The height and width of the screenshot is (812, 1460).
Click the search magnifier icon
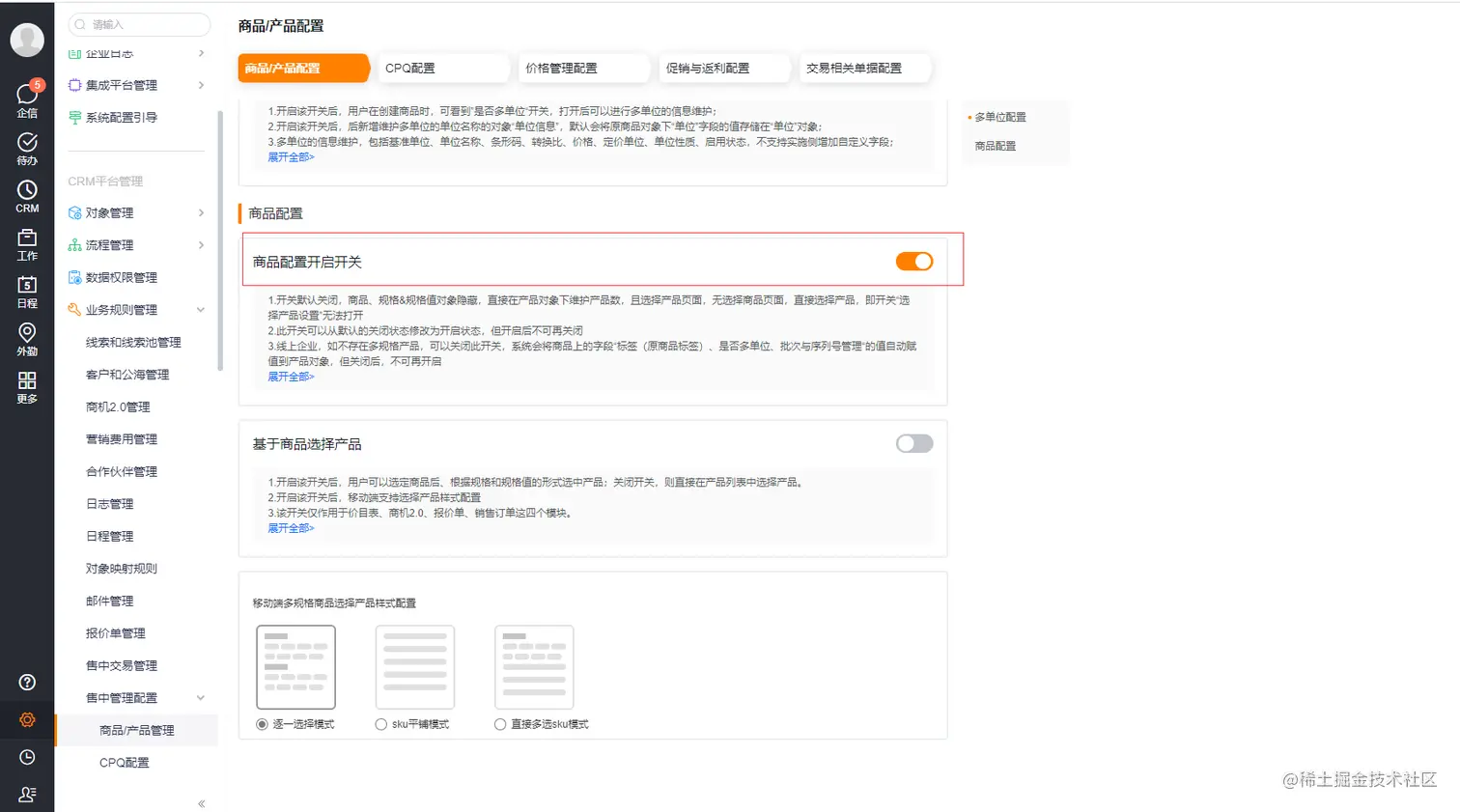tap(80, 24)
